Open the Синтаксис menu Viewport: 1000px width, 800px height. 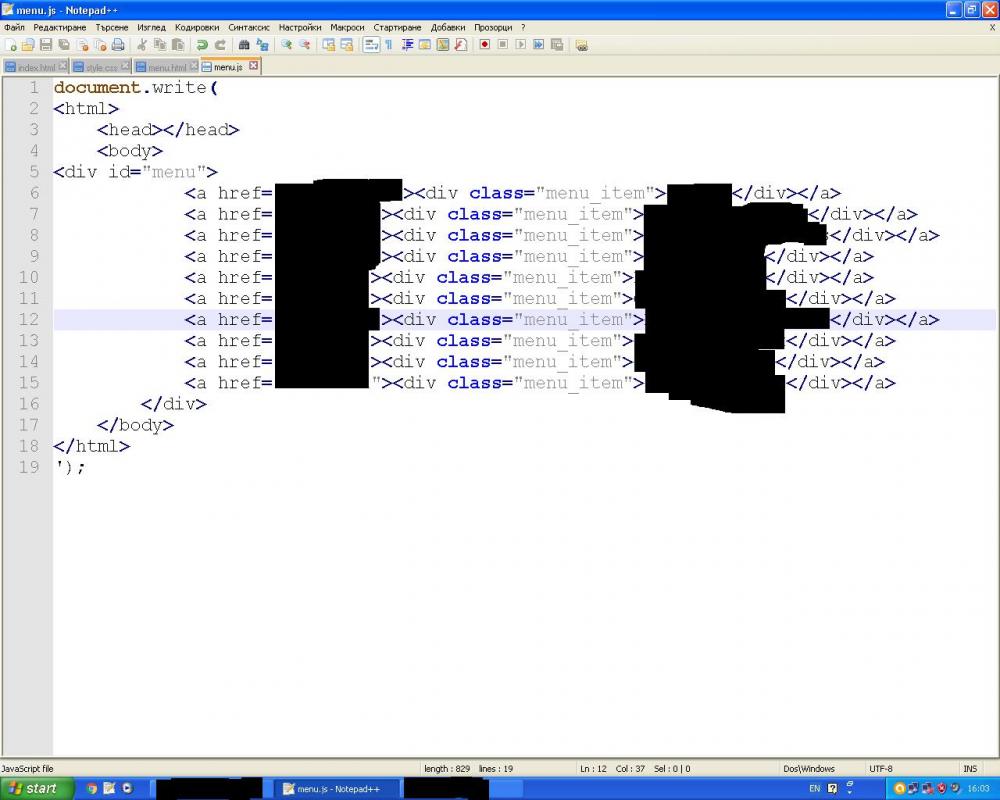249,27
